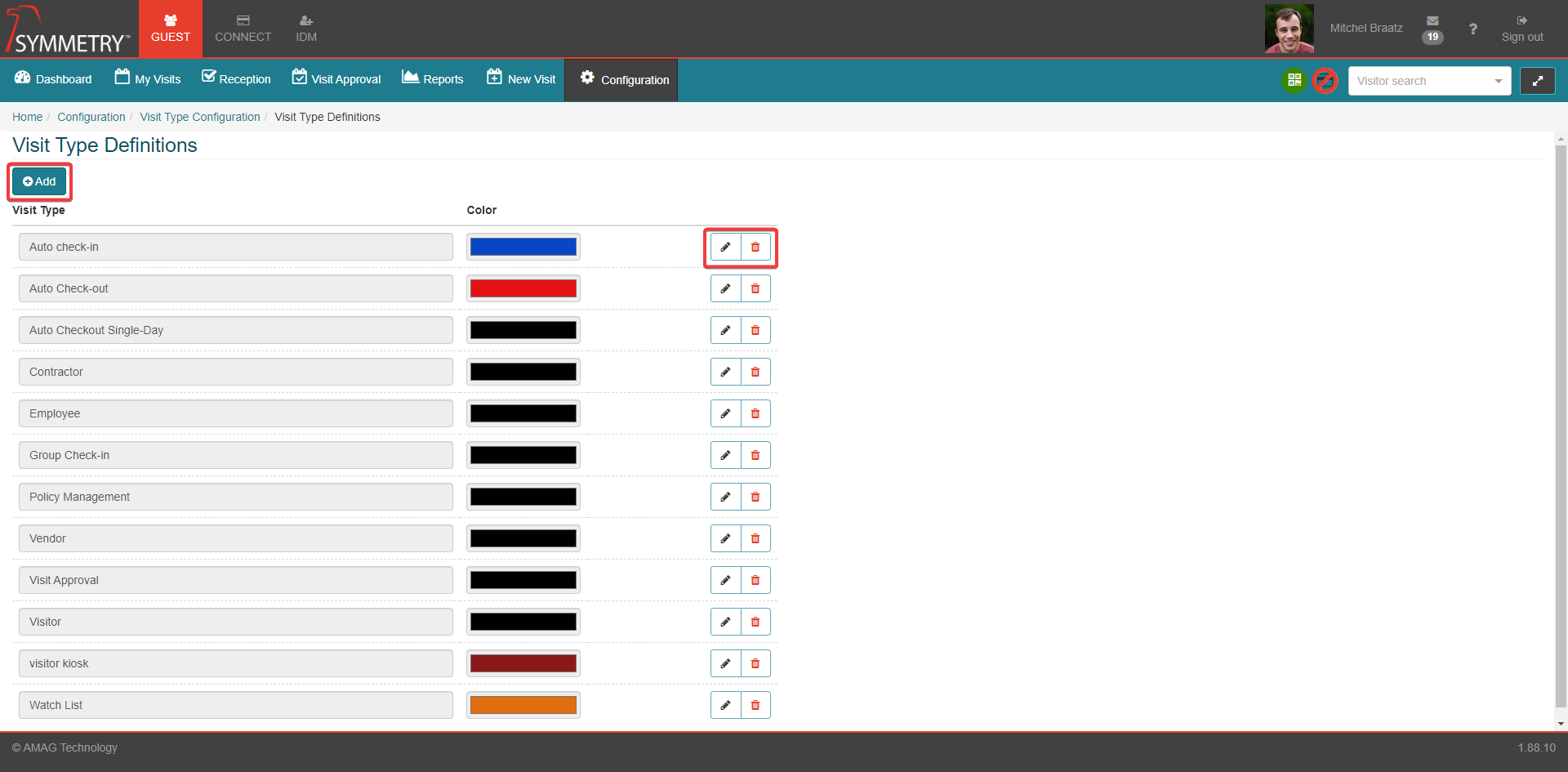
Task: Delete the Auto Checkout Single-Day row
Action: 755,330
